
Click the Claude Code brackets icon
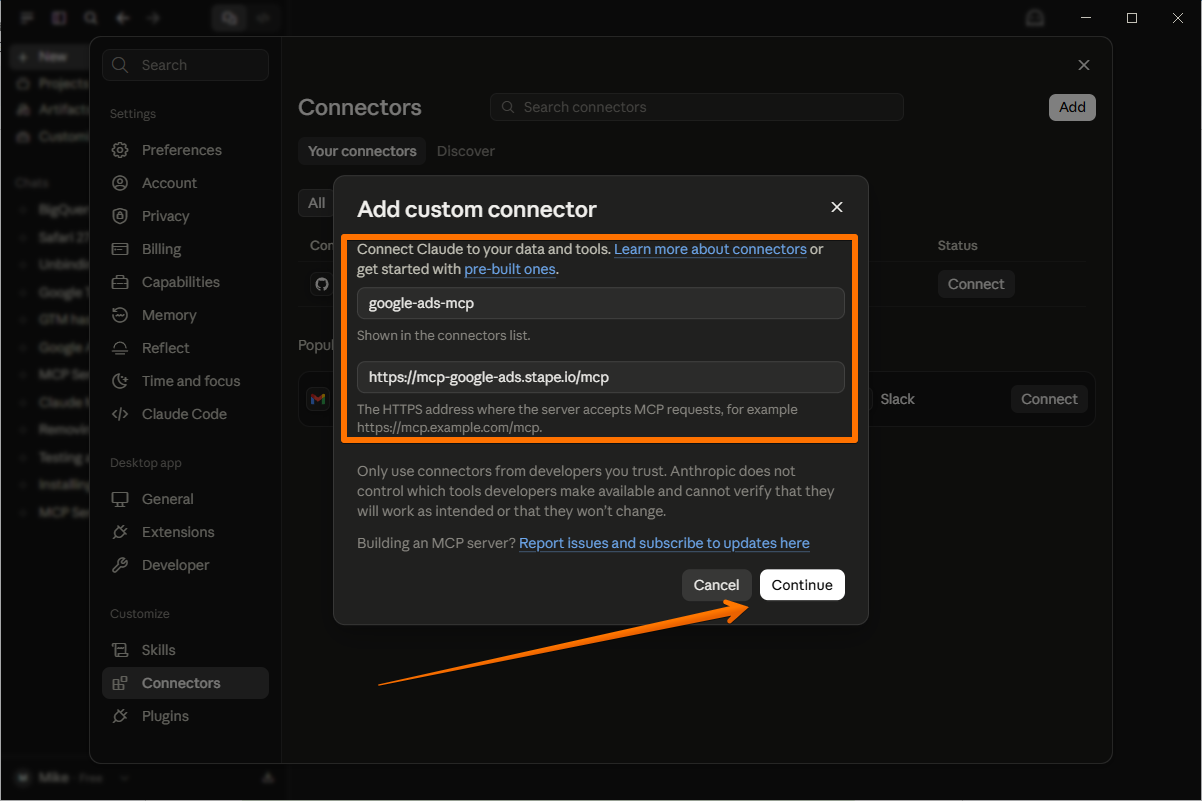[120, 414]
